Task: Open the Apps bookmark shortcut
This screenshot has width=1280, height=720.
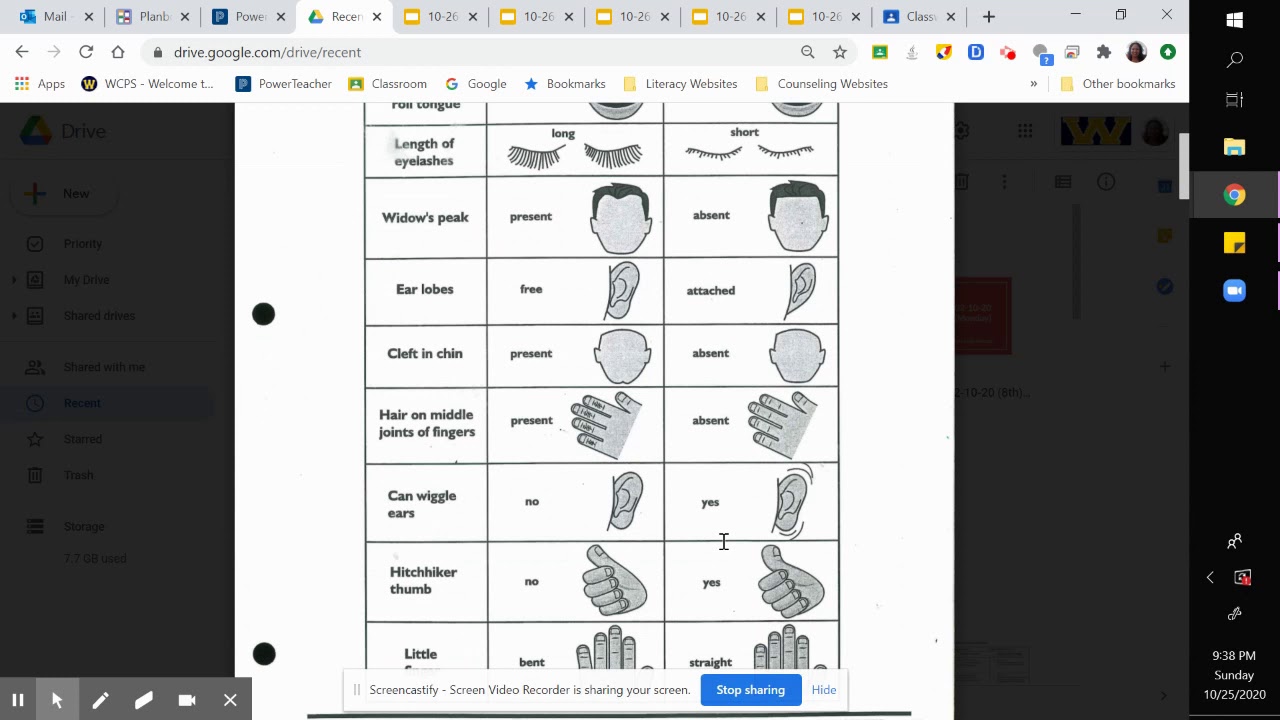Action: [40, 84]
